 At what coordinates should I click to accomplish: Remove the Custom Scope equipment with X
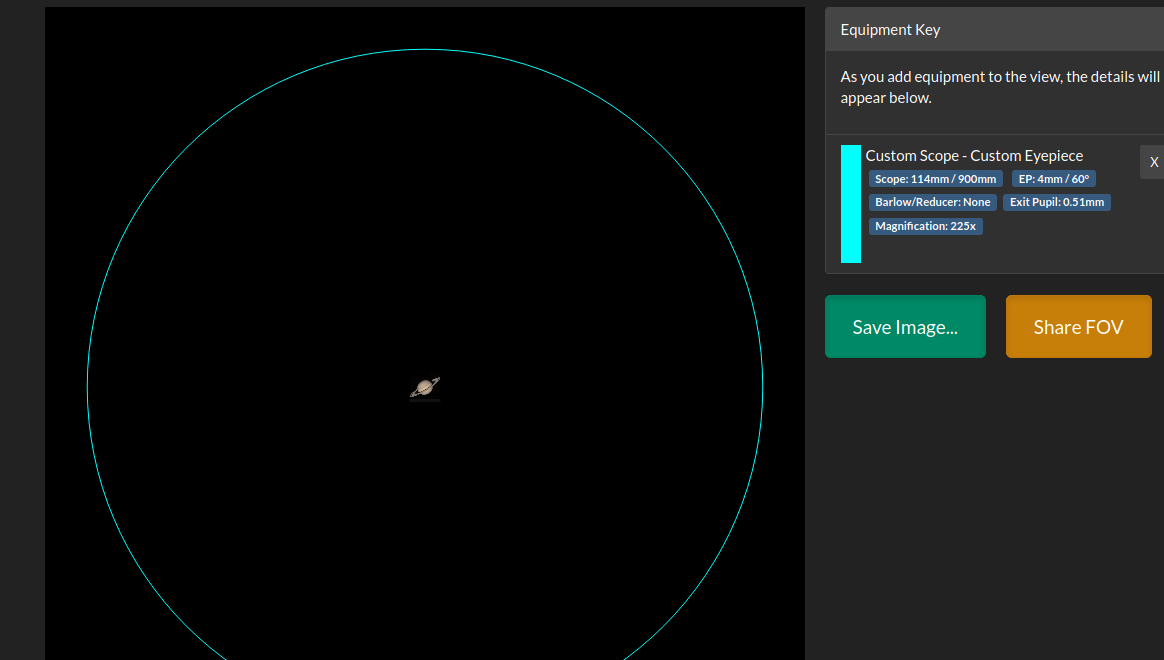pos(1153,163)
